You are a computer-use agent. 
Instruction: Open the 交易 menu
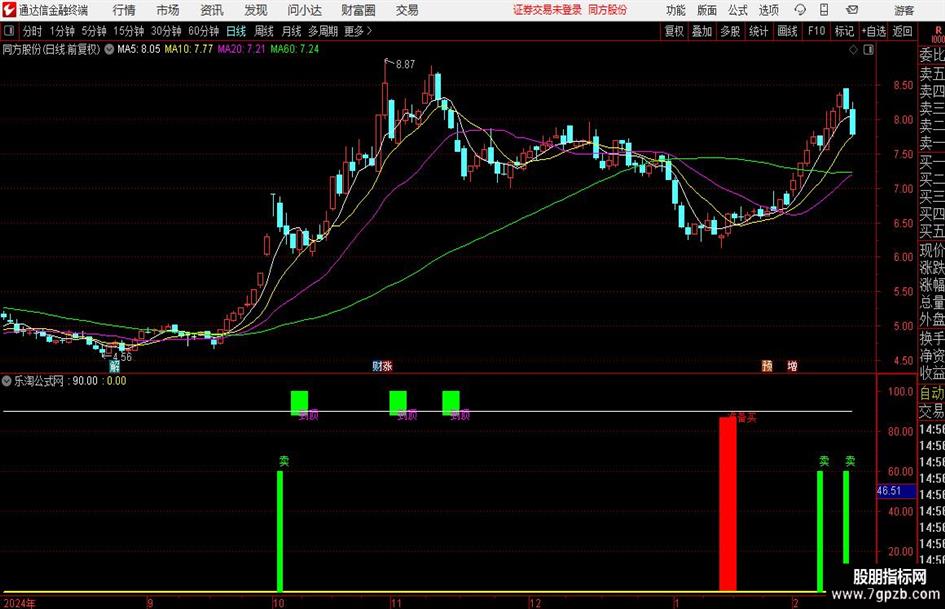[407, 10]
